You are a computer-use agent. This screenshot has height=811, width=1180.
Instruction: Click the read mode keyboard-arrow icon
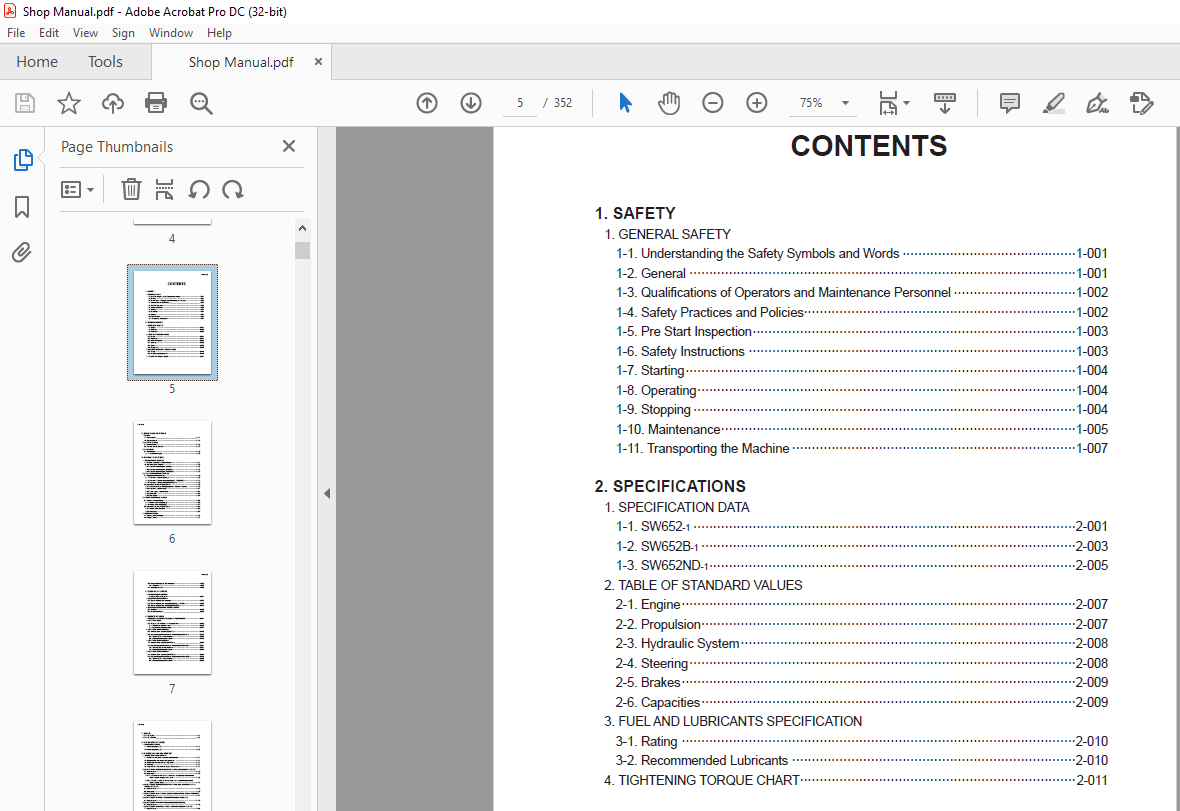tap(944, 103)
